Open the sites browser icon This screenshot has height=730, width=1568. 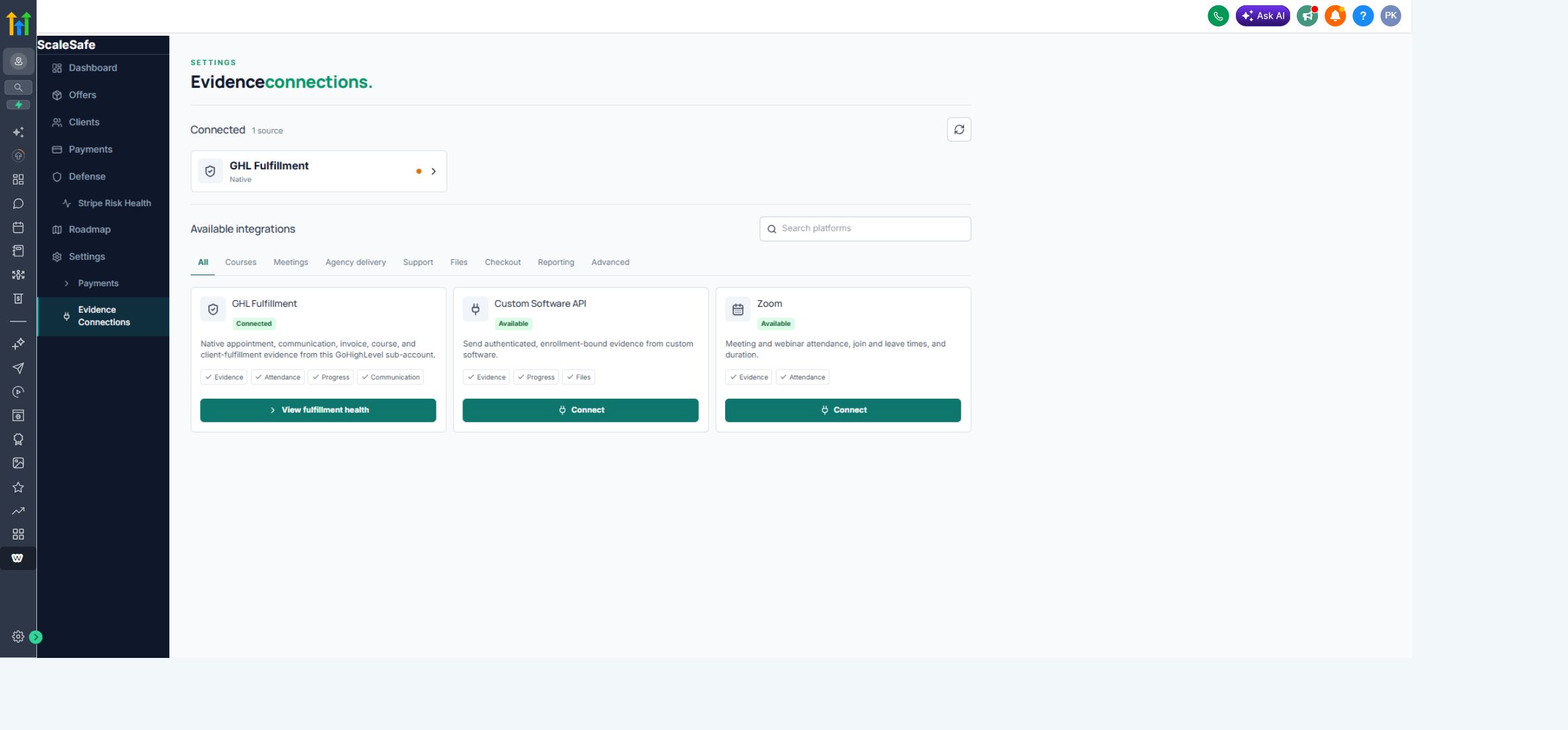tap(19, 416)
